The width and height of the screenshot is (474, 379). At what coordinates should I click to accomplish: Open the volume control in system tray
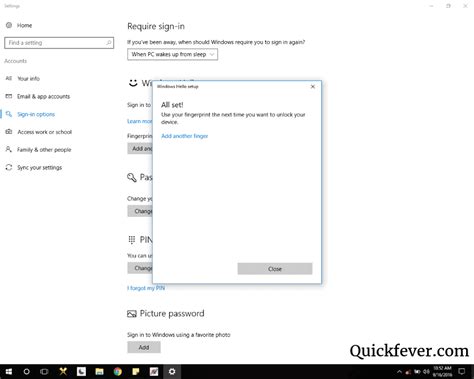tap(426, 371)
